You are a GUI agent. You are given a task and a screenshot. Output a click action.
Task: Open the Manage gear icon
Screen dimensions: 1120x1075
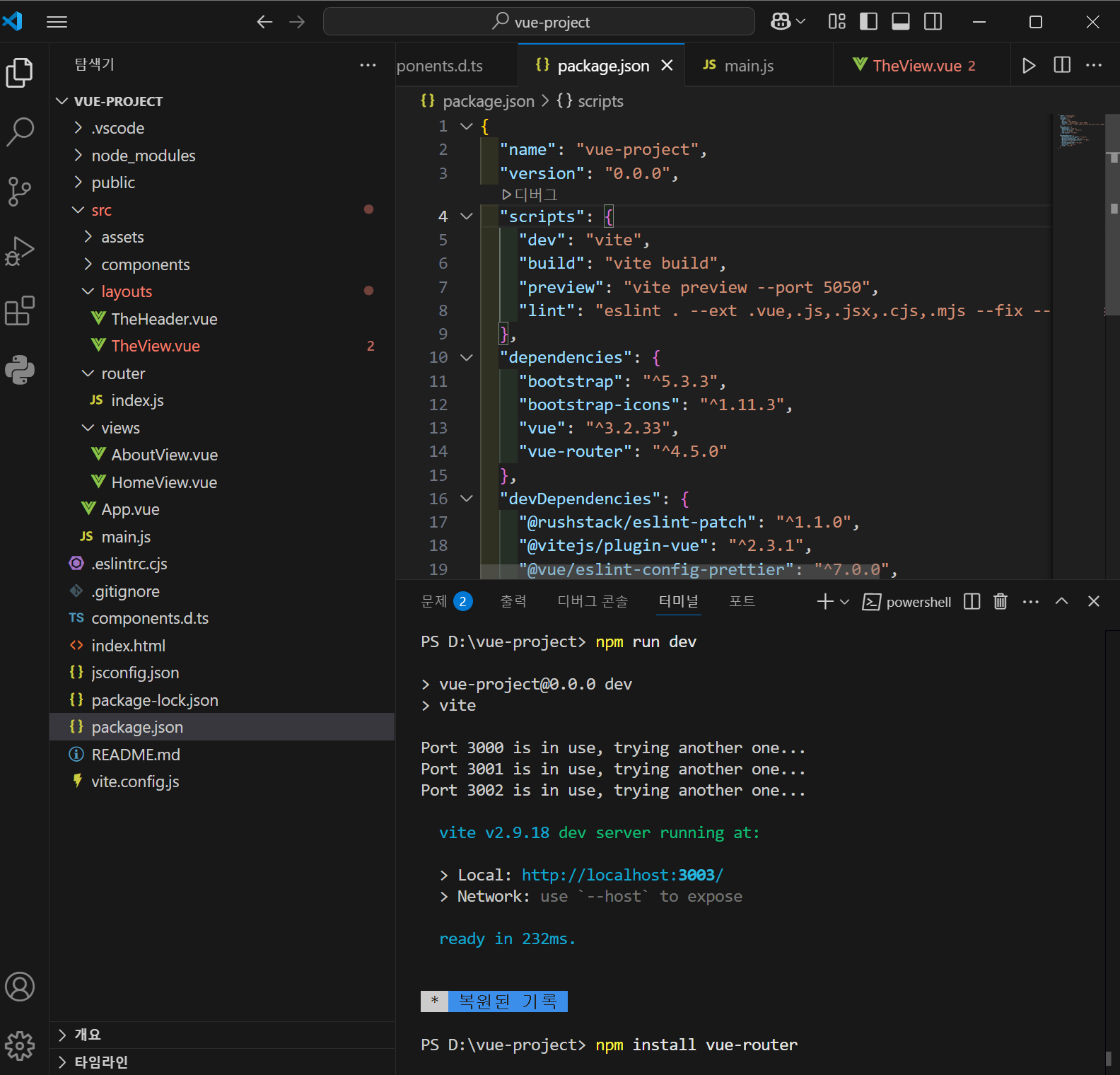tap(20, 1045)
